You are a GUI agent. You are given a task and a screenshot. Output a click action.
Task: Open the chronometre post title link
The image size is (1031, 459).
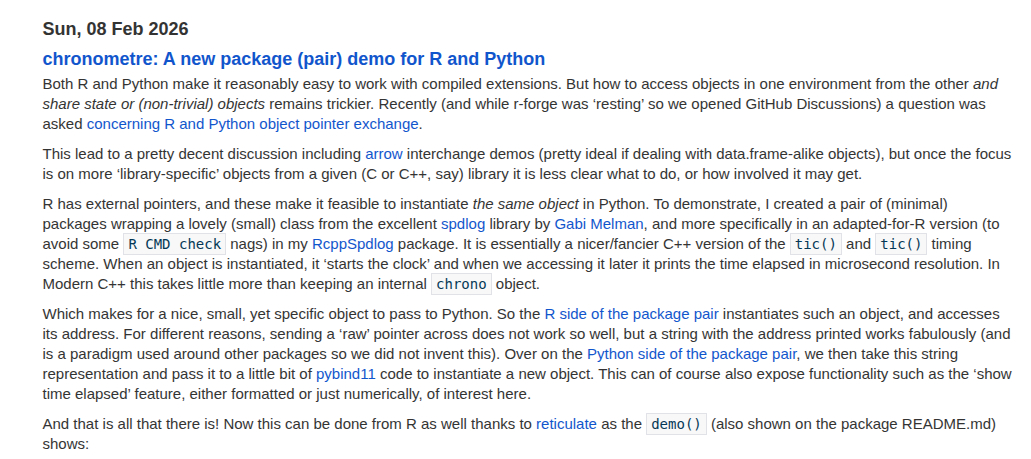pyautogui.click(x=293, y=59)
